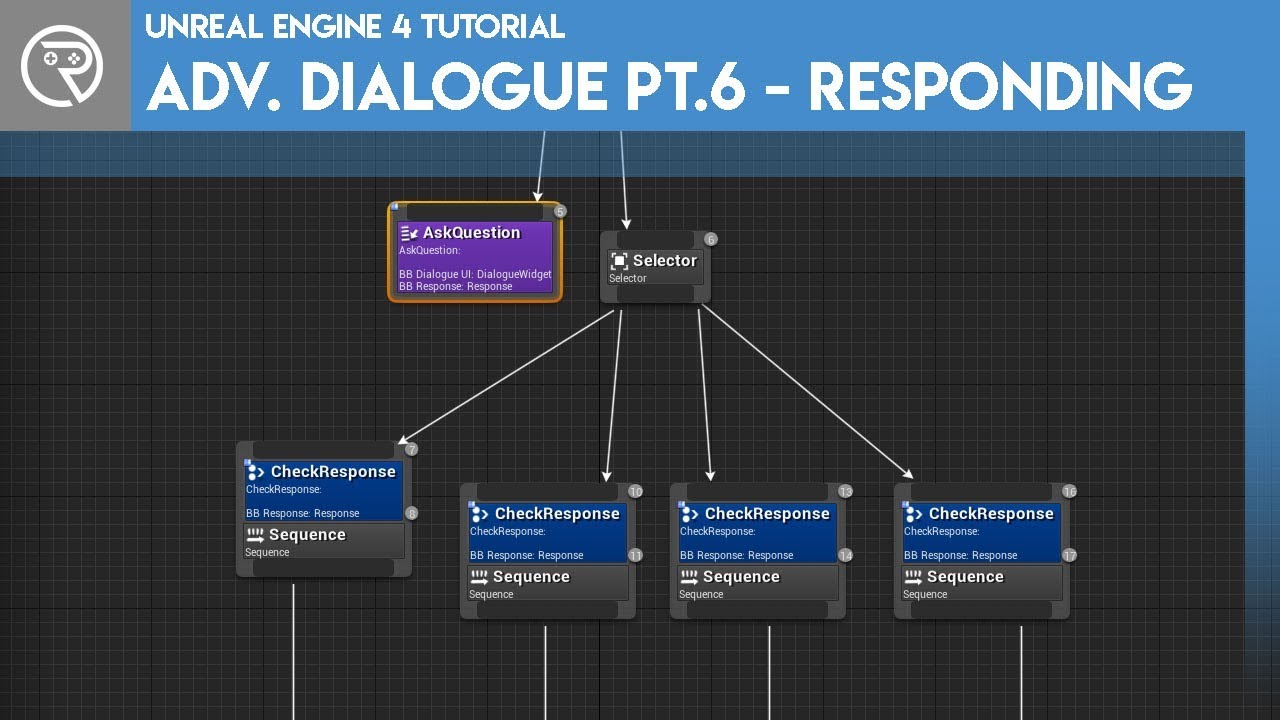Click execution index badge 11
The width and height of the screenshot is (1280, 720).
(635, 555)
